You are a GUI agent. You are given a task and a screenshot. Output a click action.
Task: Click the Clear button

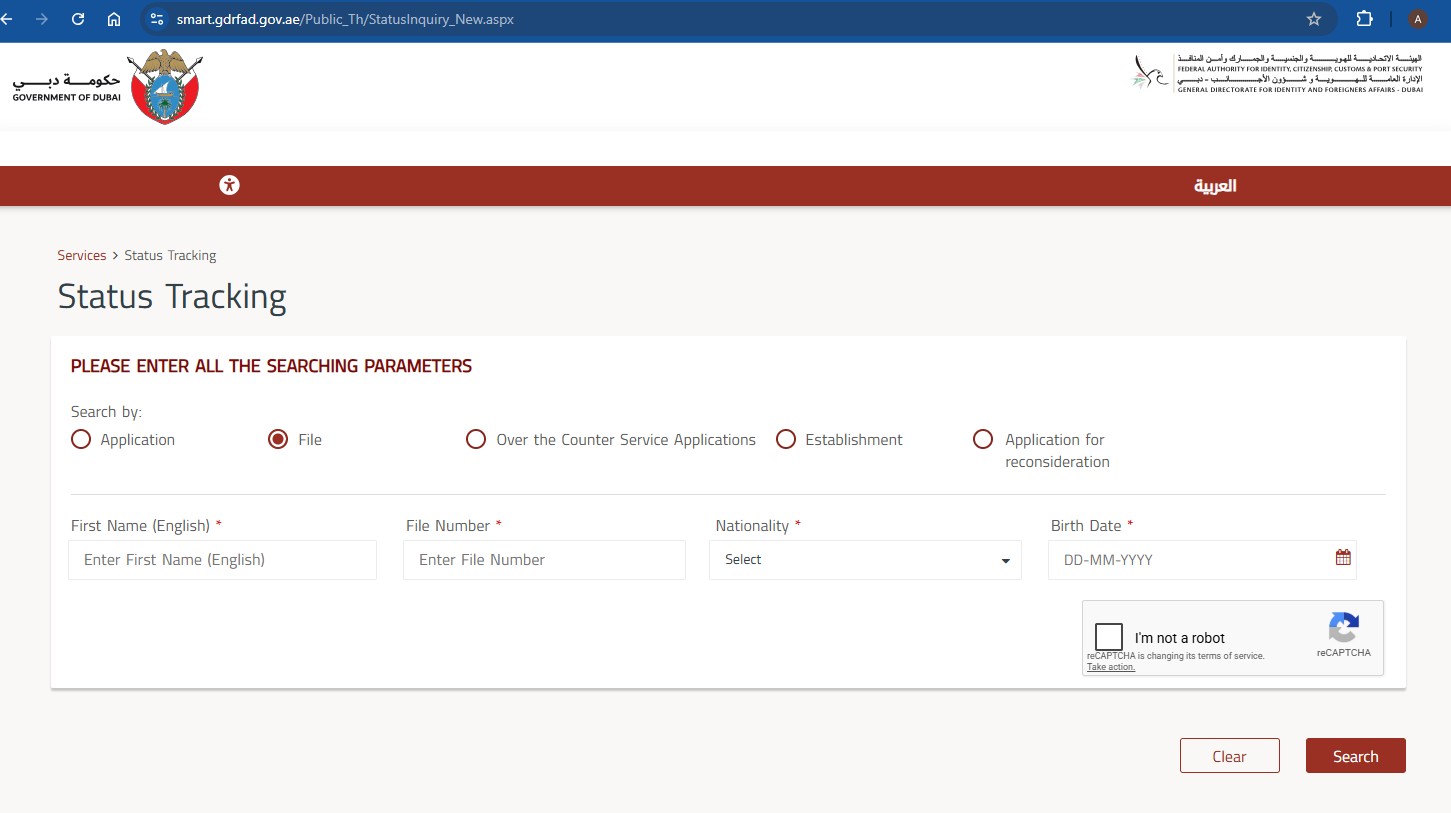click(x=1229, y=756)
